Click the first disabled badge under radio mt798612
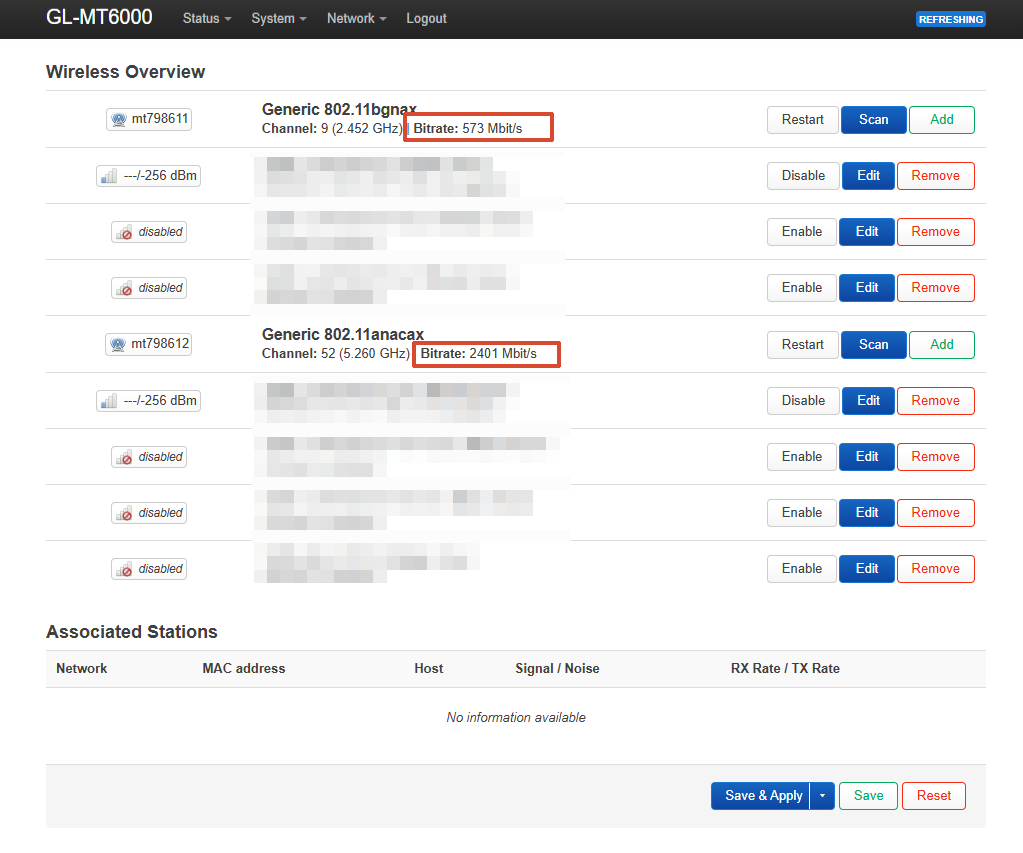Viewport: 1023px width, 853px height. (149, 457)
